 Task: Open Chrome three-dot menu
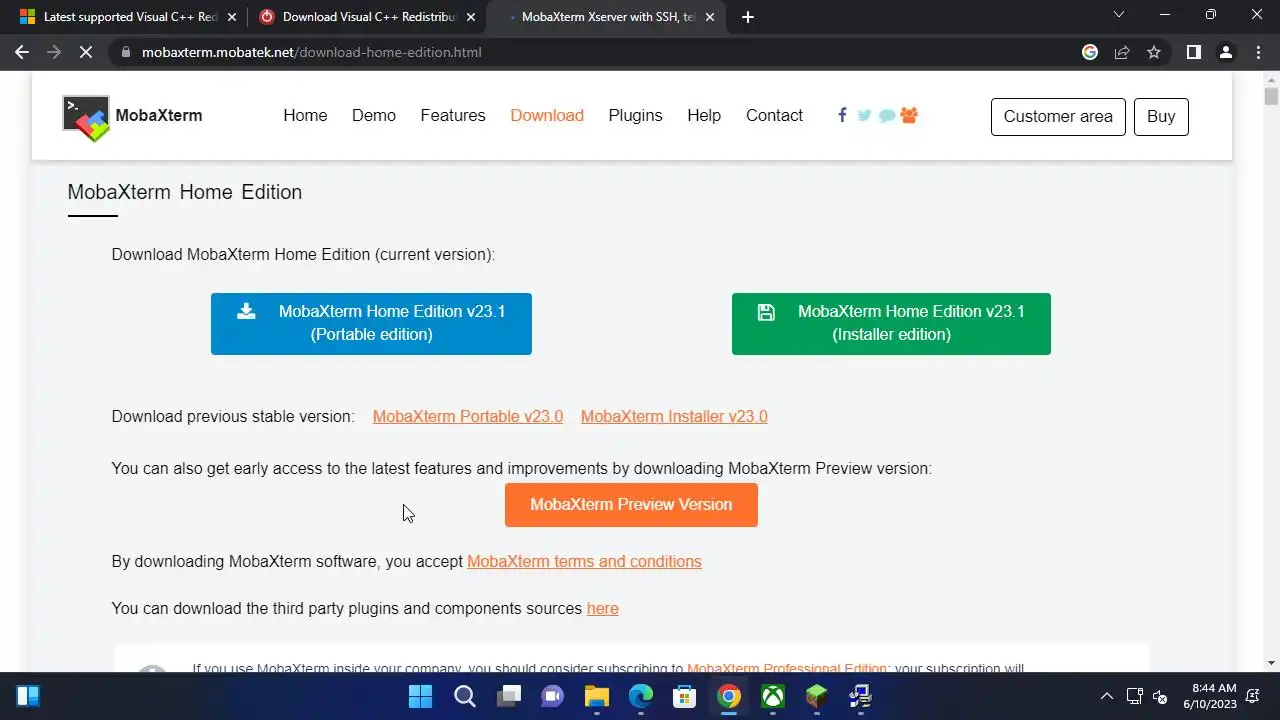(1258, 52)
